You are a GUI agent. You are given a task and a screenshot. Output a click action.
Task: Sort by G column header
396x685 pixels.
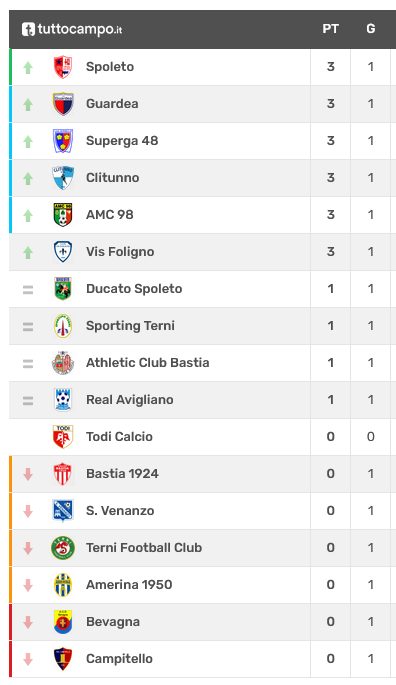pyautogui.click(x=371, y=29)
